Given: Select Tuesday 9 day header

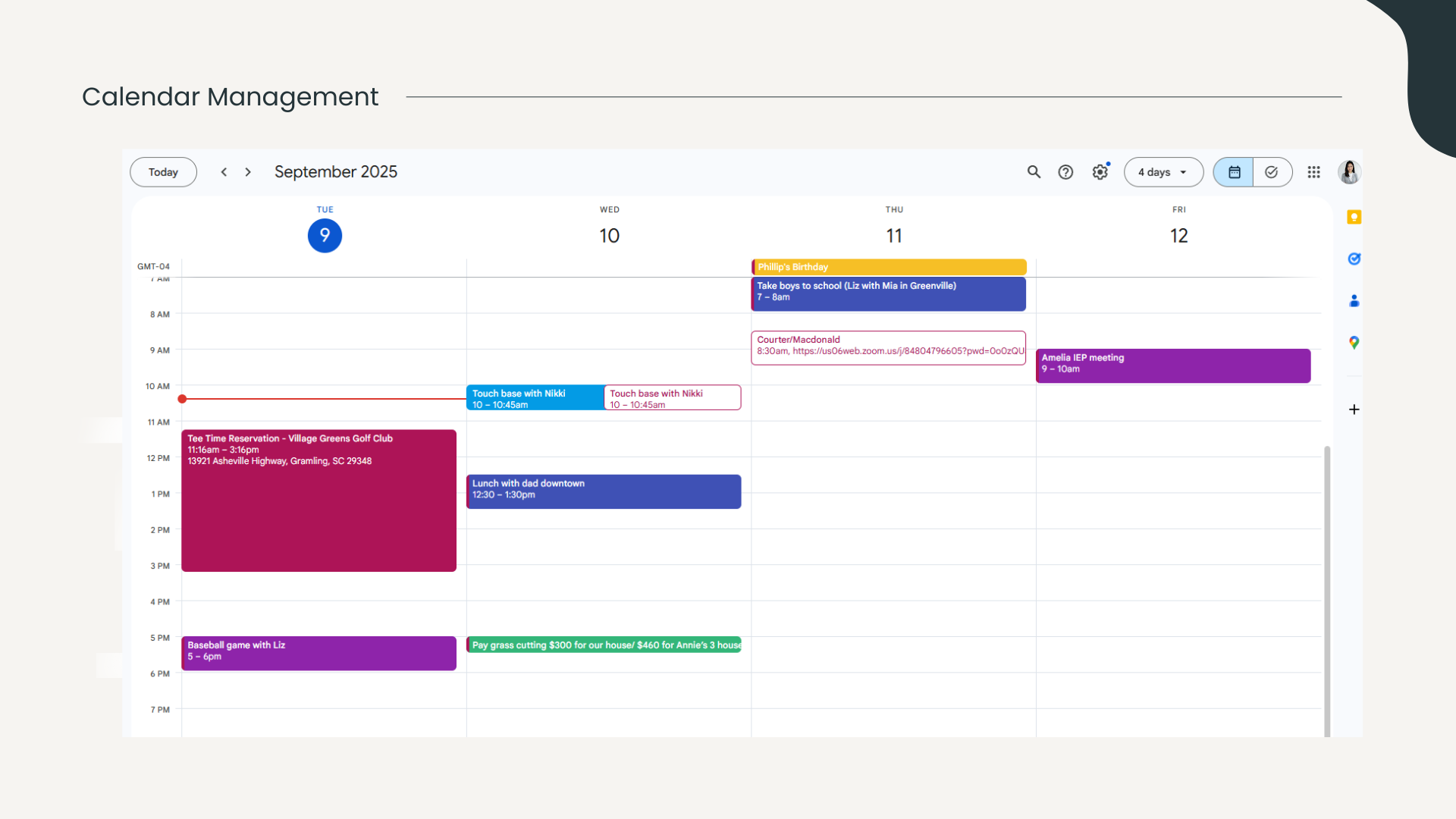Looking at the screenshot, I should [x=325, y=236].
